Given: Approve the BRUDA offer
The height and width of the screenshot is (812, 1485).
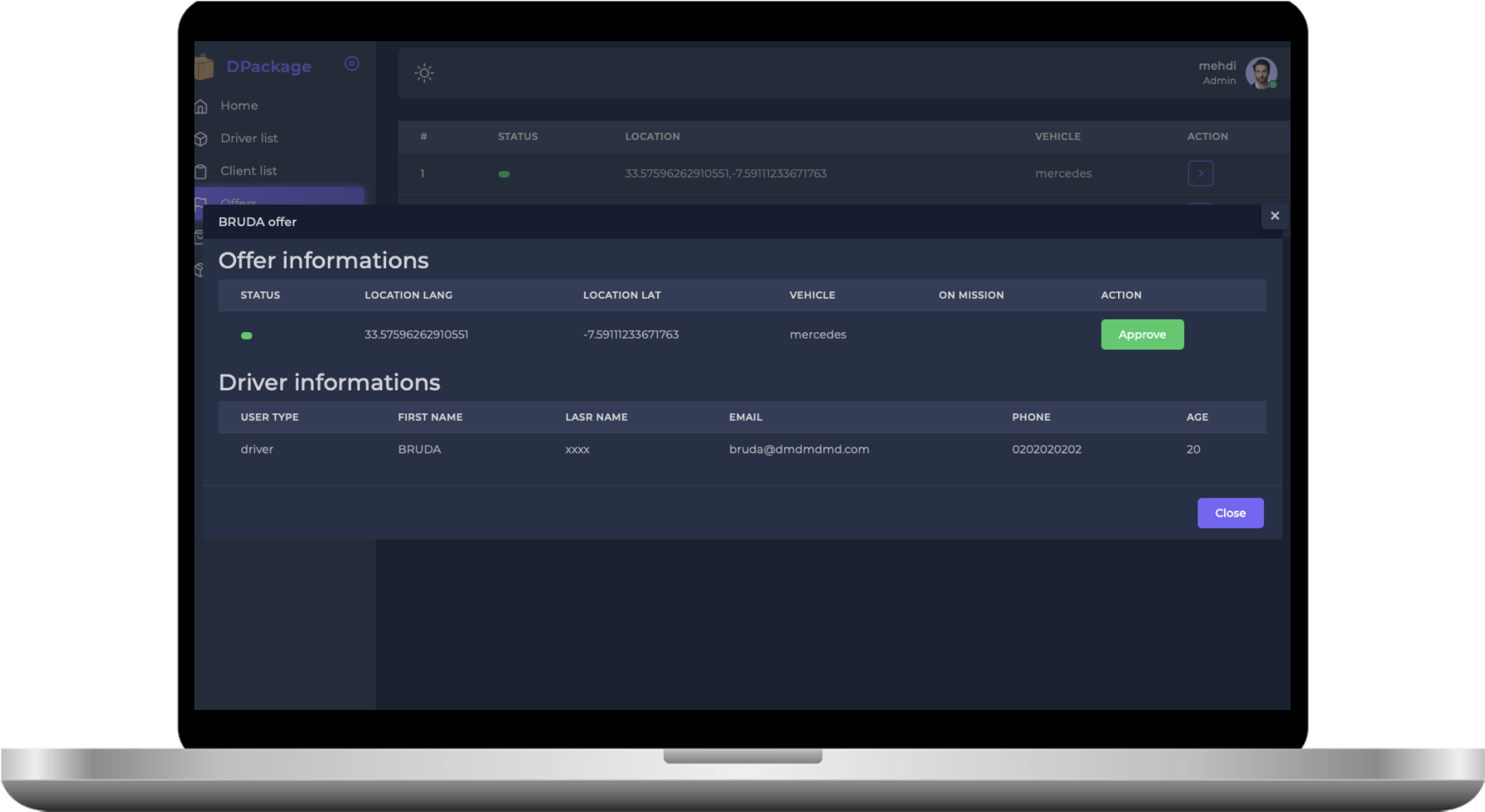Looking at the screenshot, I should click(1141, 334).
